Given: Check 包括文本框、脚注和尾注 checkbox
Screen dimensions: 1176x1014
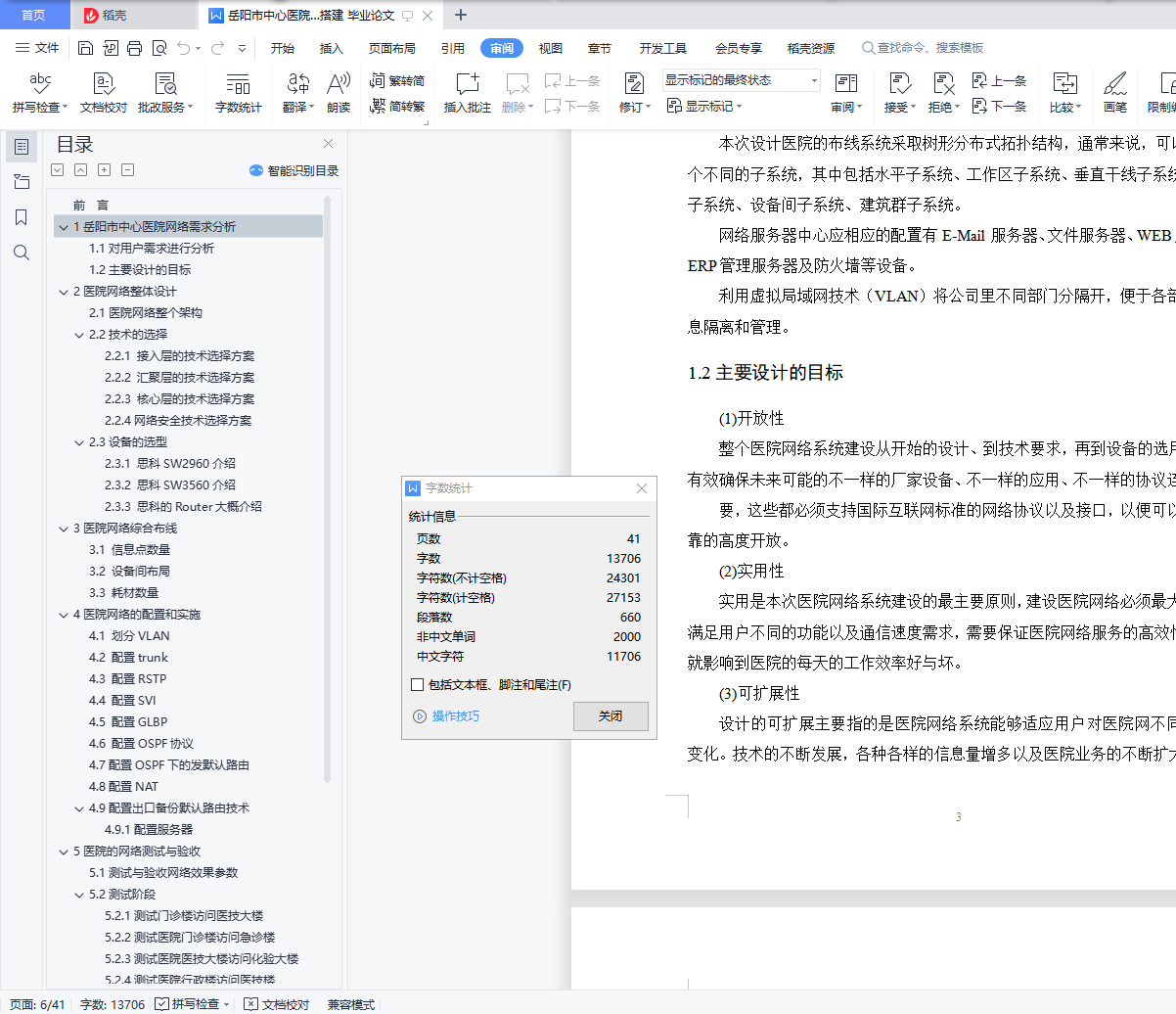Looking at the screenshot, I should coord(418,685).
